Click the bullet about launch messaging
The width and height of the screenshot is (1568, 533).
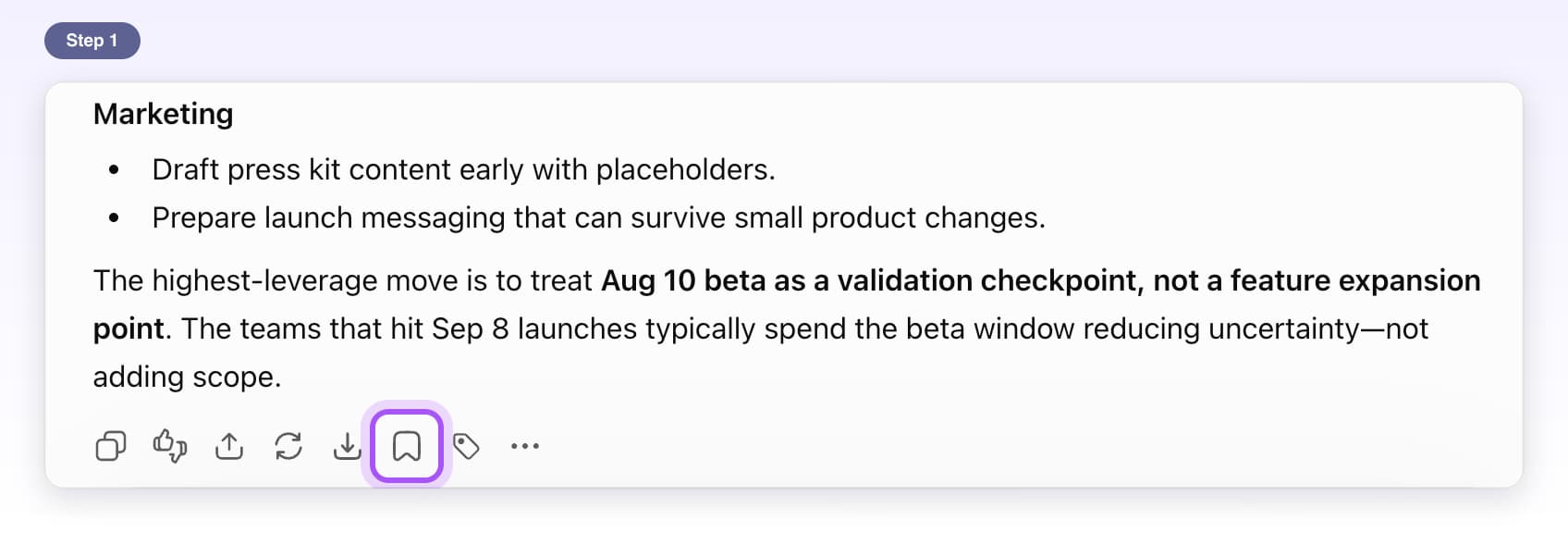pyautogui.click(x=598, y=217)
